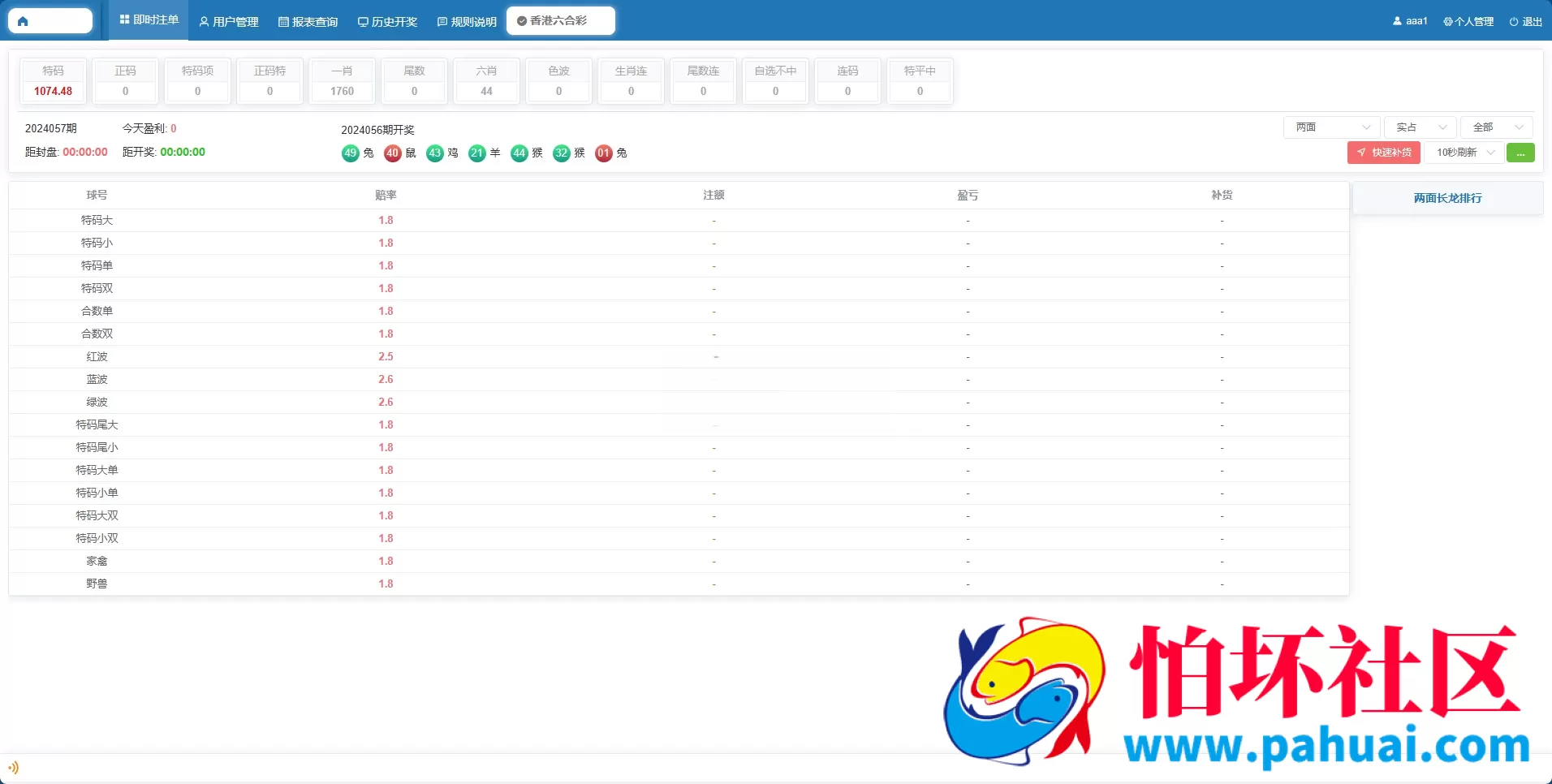1552x784 pixels.
Task: Select the 特平中 category card
Action: [x=920, y=81]
